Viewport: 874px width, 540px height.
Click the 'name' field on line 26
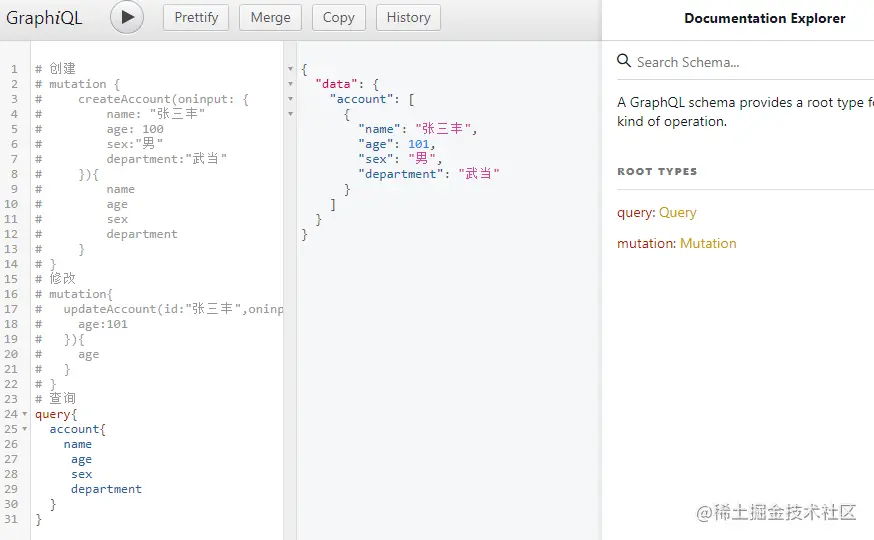[x=77, y=444]
